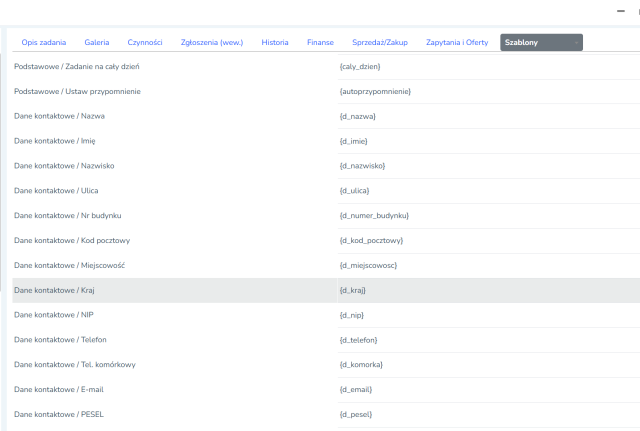Select the {d_nip} tag

pos(352,315)
